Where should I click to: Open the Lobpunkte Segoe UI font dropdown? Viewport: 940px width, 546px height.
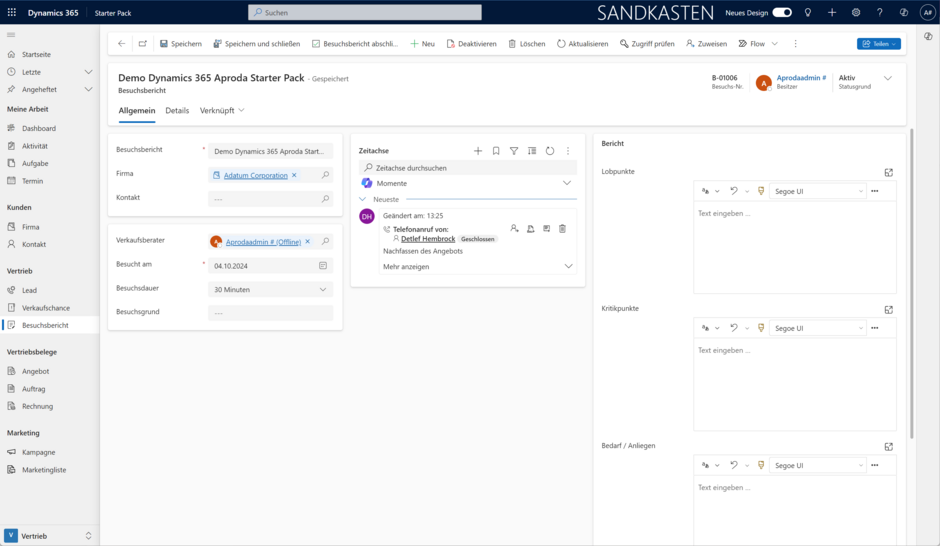click(x=818, y=191)
